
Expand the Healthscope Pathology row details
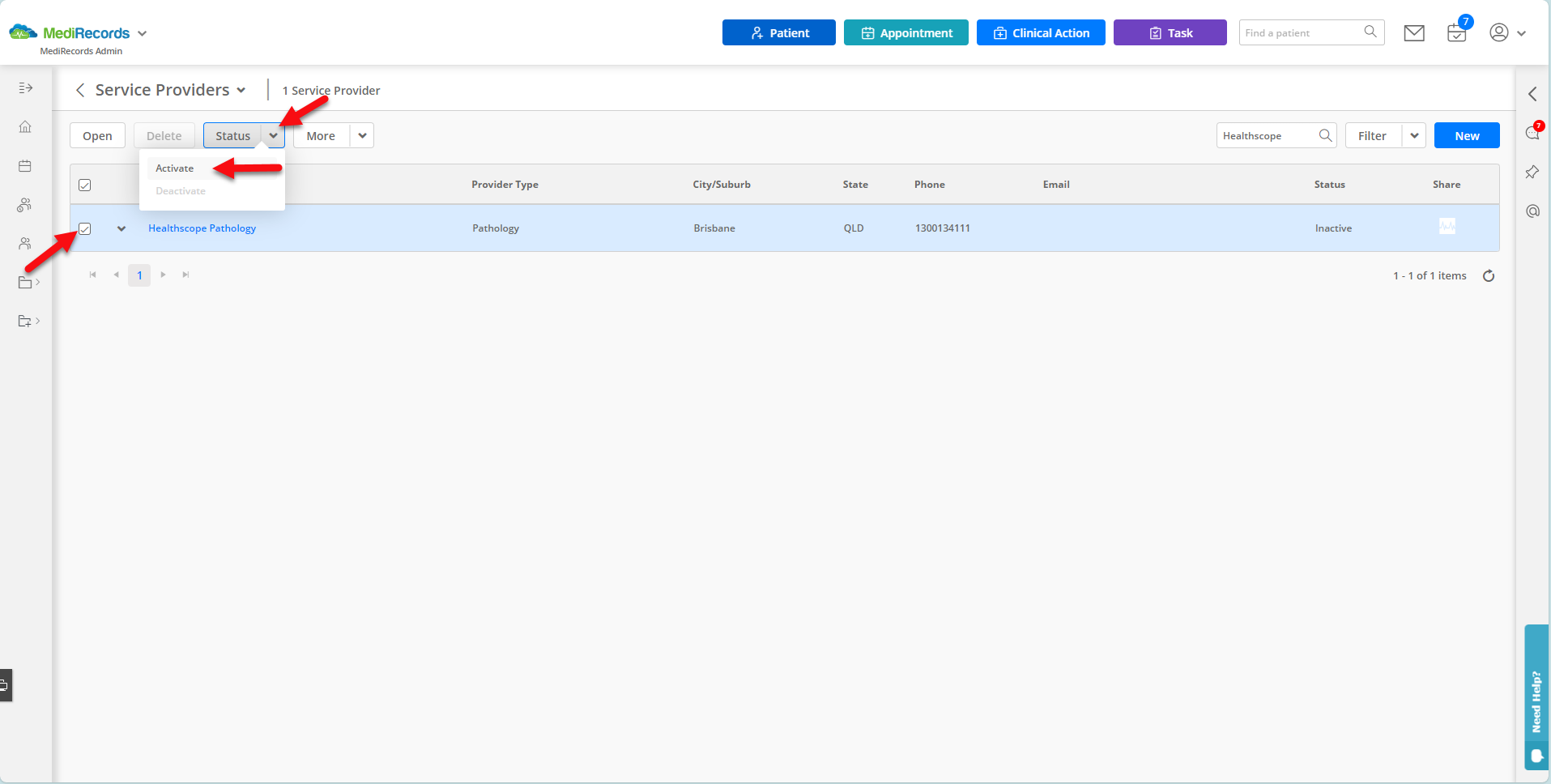(121, 228)
